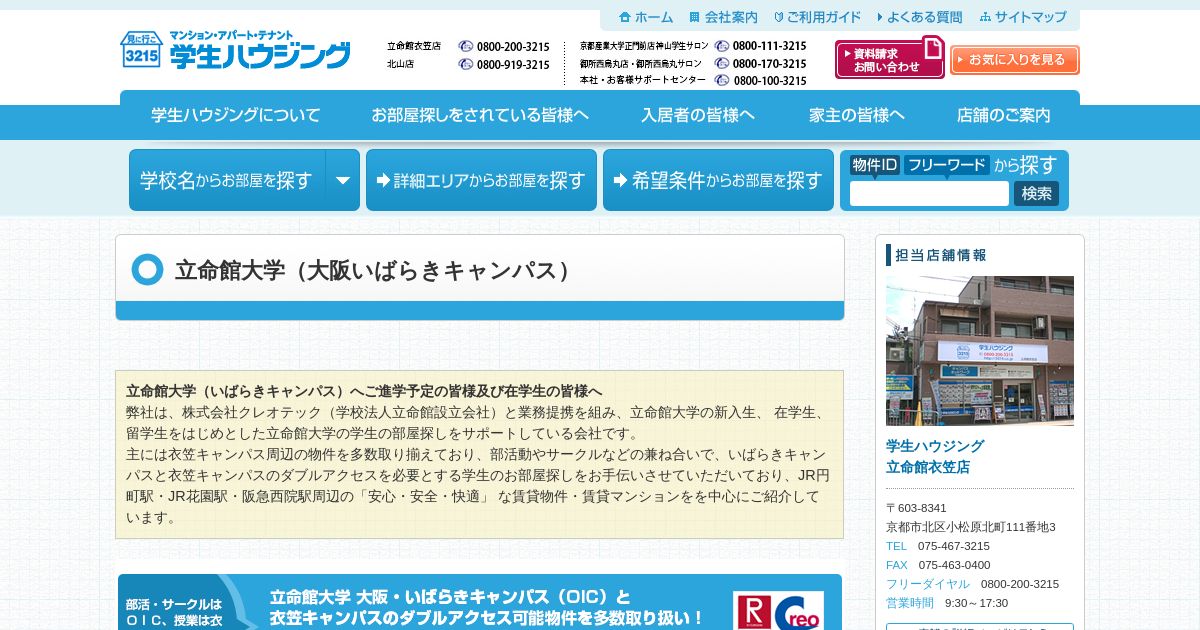
Task: Click 希望条件からお部屋を探す button
Action: pyautogui.click(x=718, y=180)
